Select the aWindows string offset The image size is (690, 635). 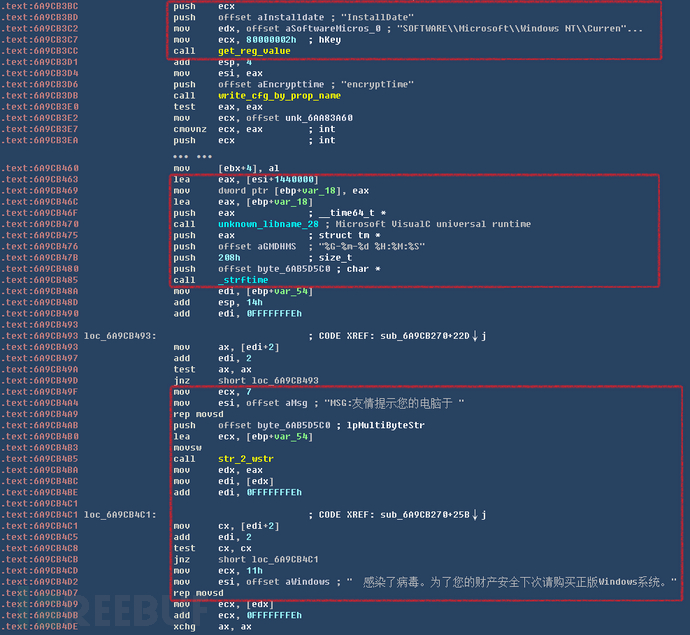[307, 582]
